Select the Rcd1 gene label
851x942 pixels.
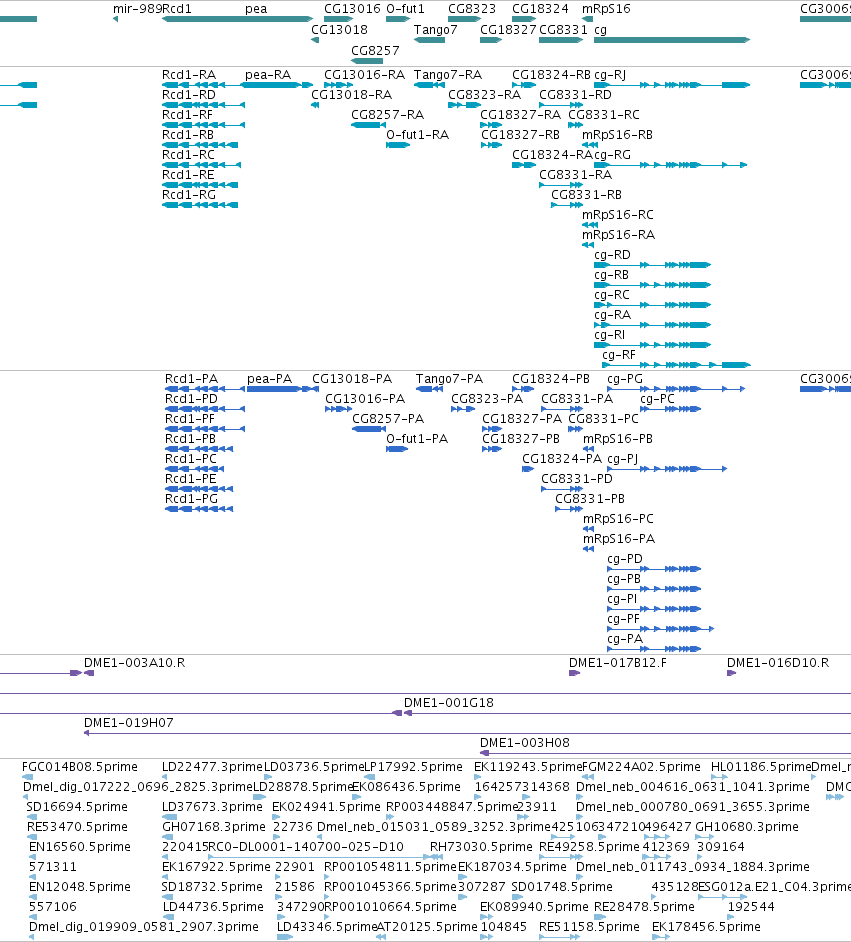[177, 9]
